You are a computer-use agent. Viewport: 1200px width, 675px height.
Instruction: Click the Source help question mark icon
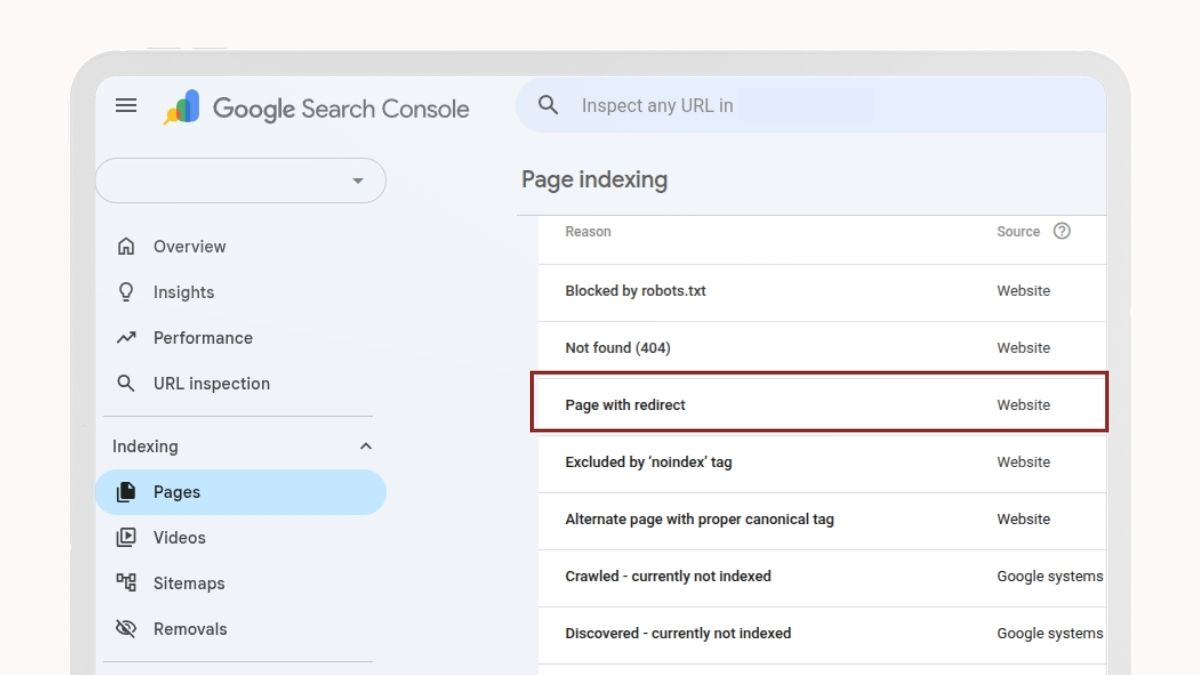tap(1062, 231)
